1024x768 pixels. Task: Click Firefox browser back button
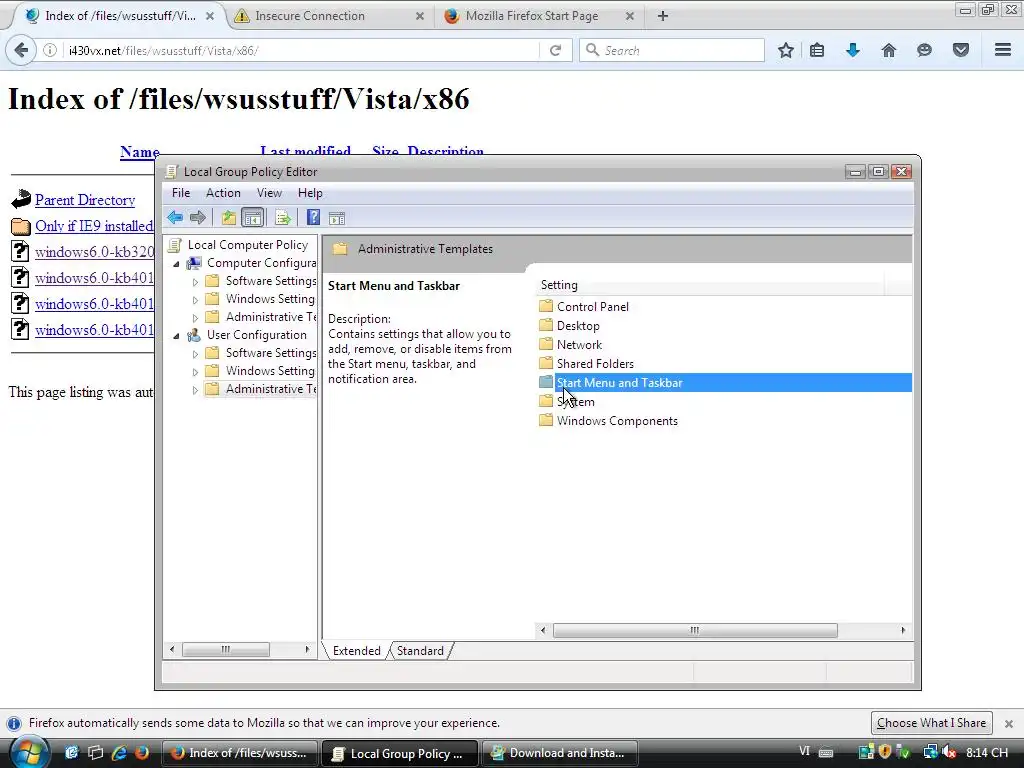tap(21, 50)
